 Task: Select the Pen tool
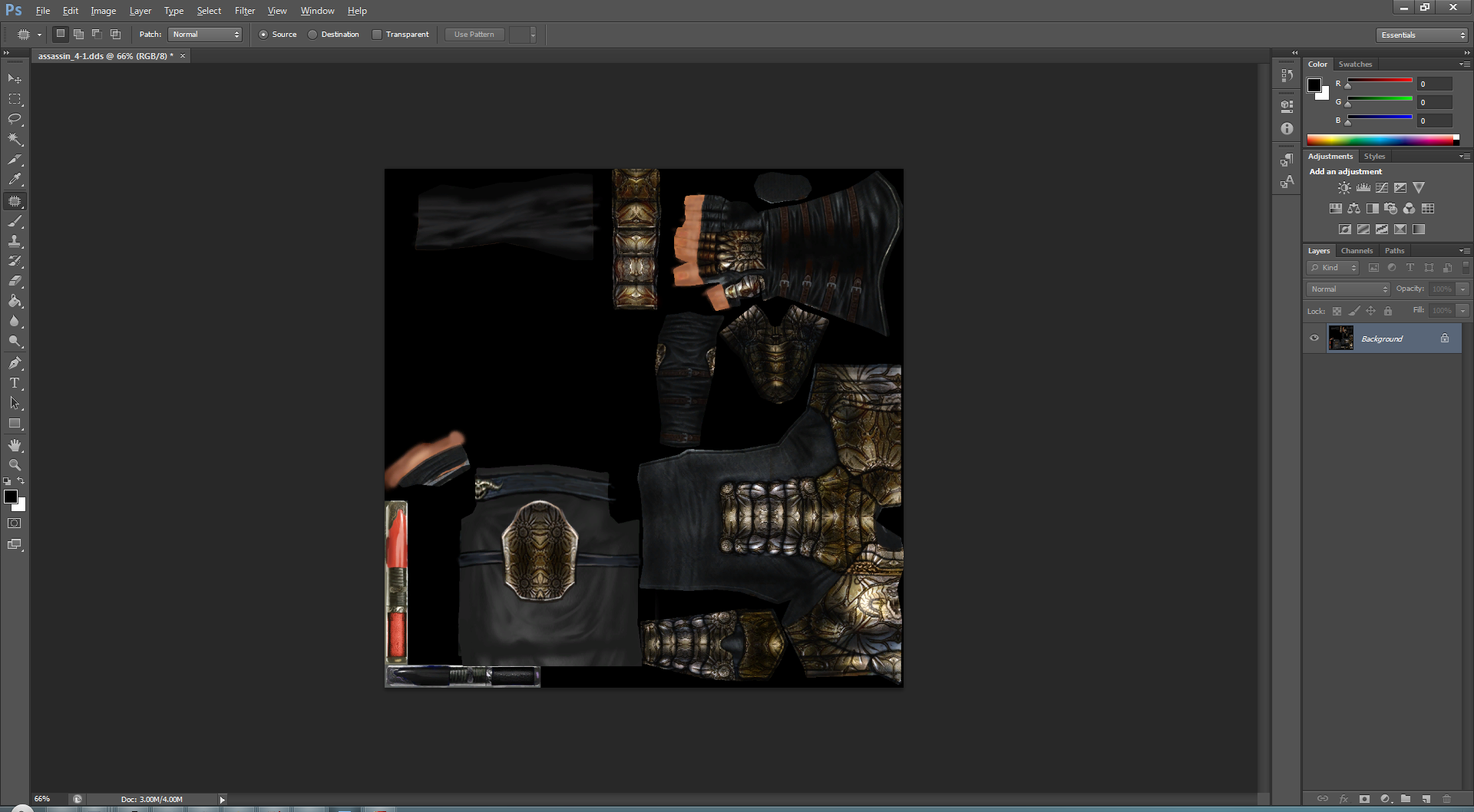click(x=15, y=363)
